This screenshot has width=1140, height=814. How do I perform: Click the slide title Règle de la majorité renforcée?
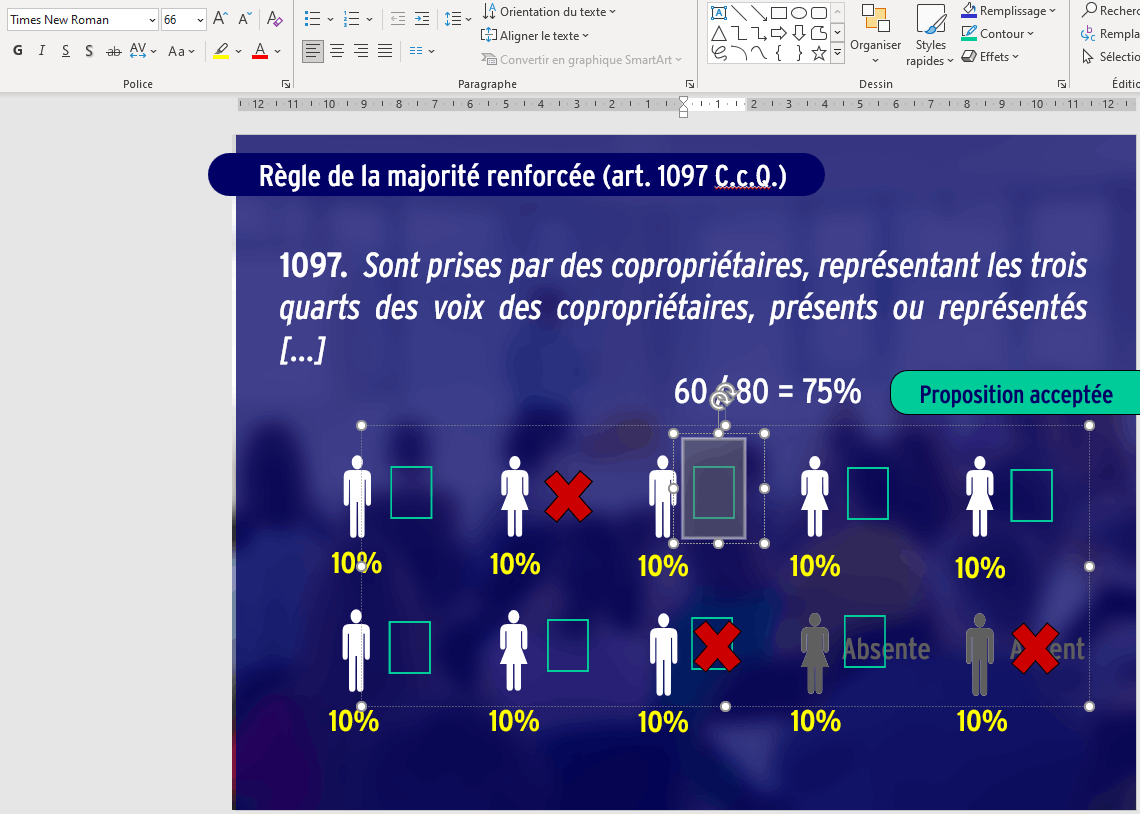coord(522,176)
